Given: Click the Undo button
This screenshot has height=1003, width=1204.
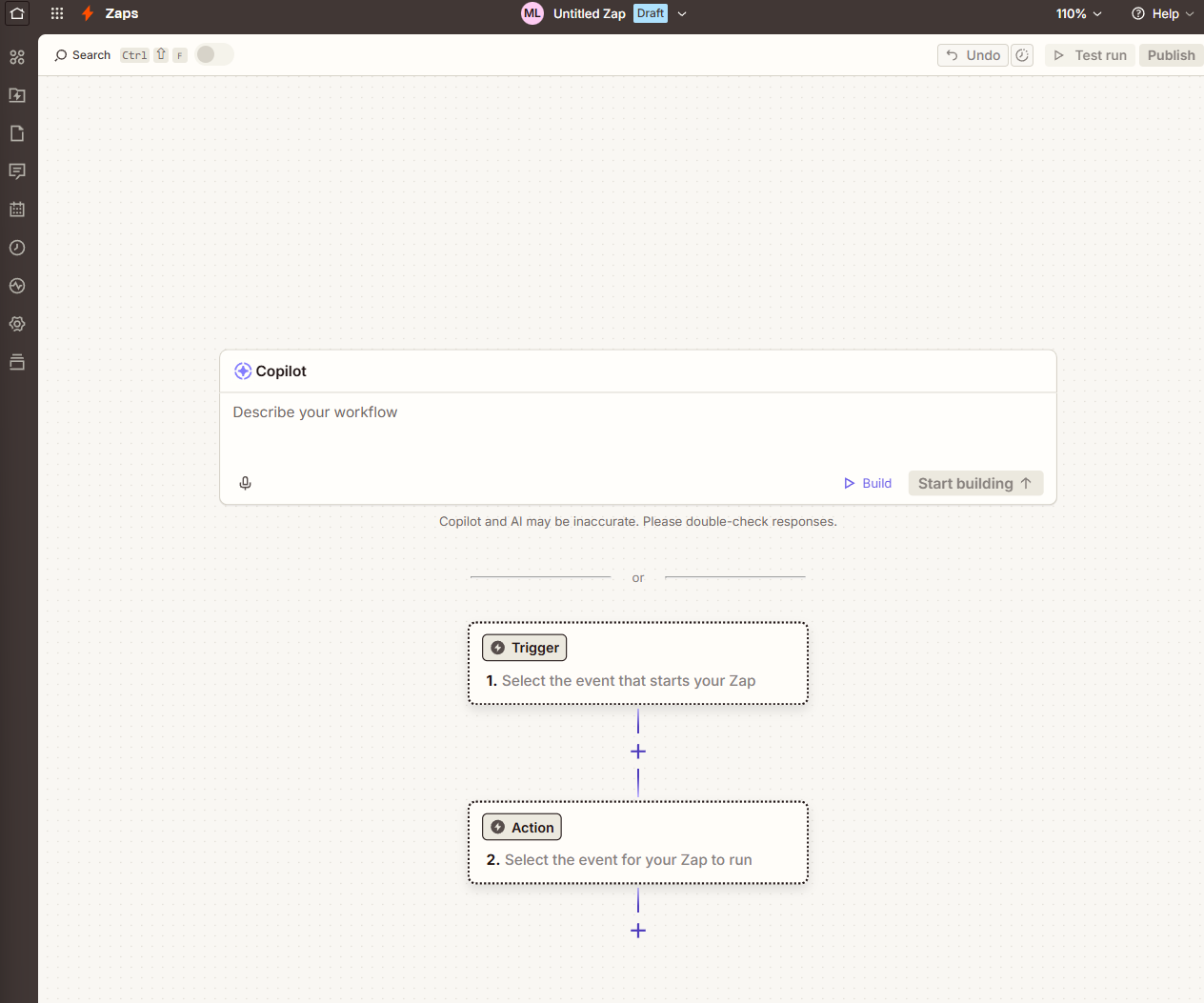Looking at the screenshot, I should [973, 55].
